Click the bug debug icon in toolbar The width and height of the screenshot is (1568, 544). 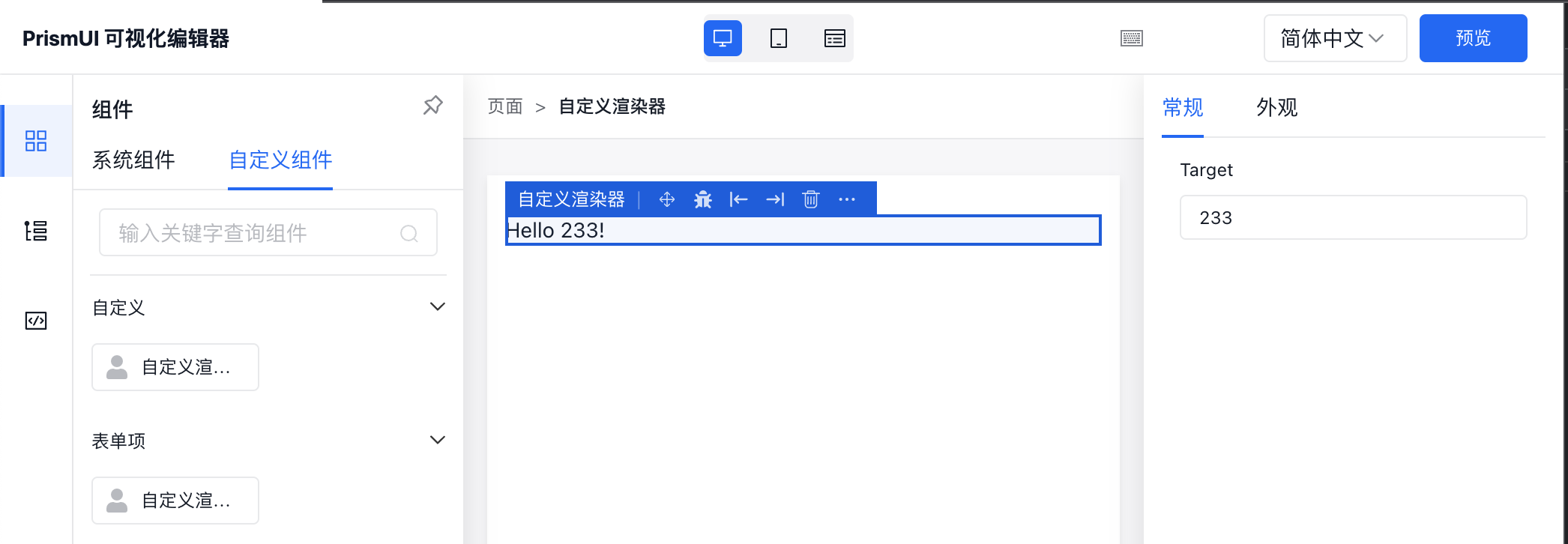click(703, 199)
